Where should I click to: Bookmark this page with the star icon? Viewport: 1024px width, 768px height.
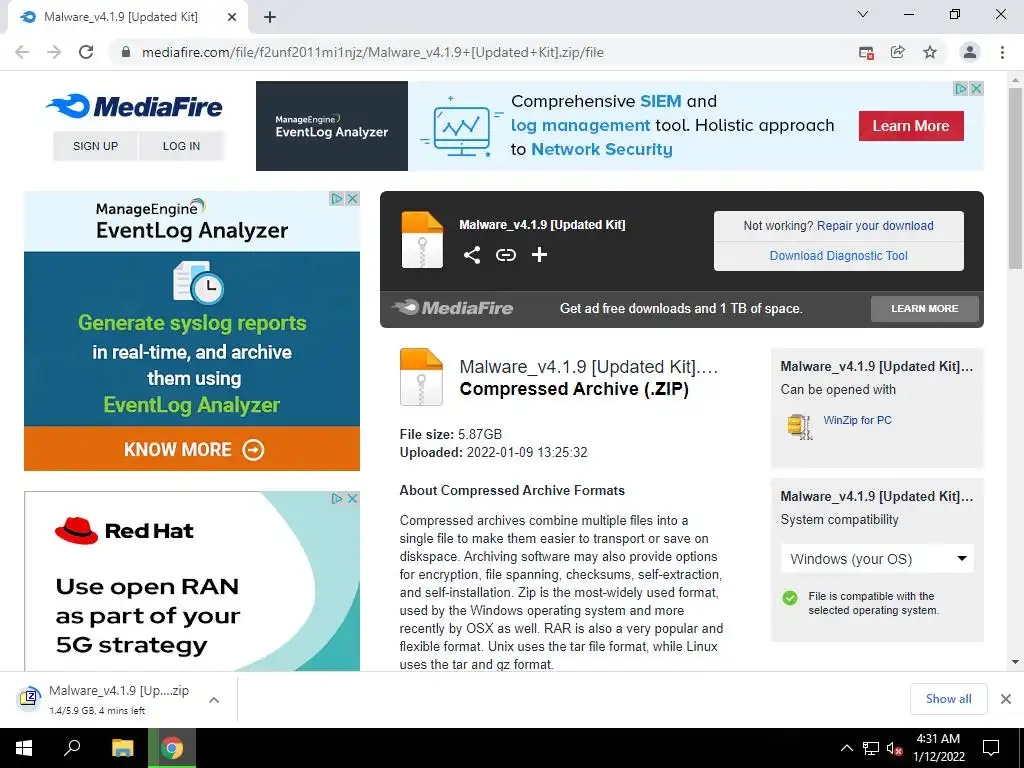coord(930,52)
